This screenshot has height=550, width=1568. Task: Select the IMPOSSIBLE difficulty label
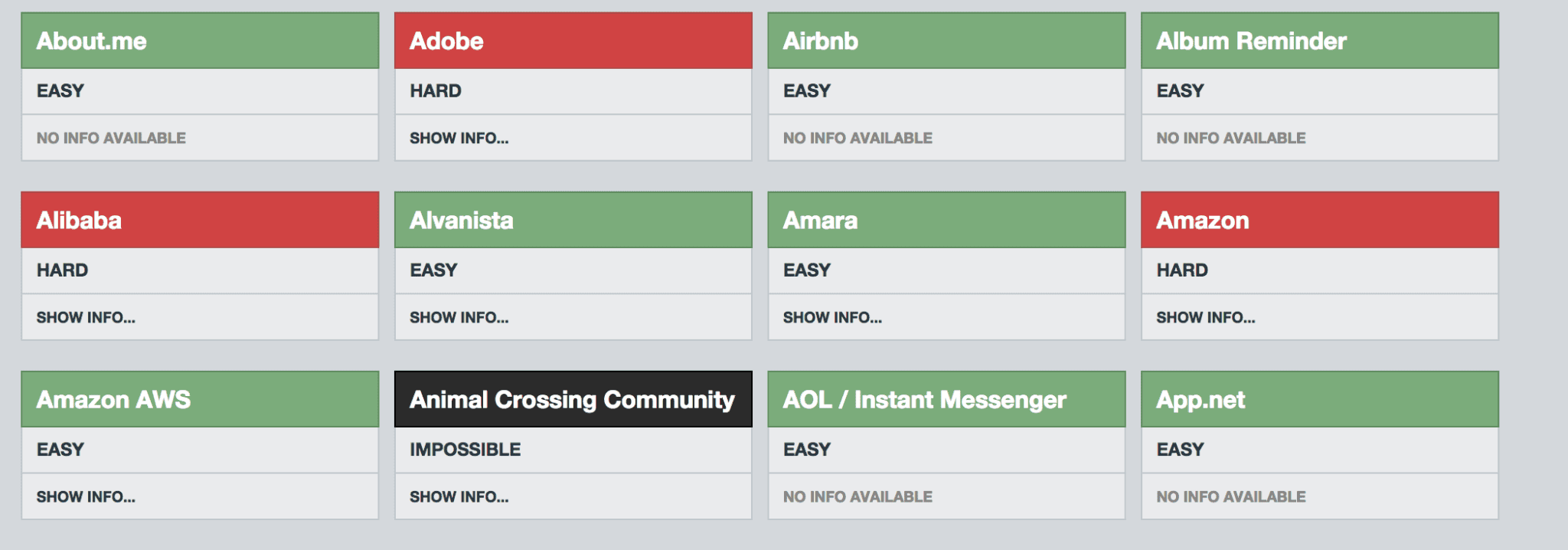[x=465, y=450]
